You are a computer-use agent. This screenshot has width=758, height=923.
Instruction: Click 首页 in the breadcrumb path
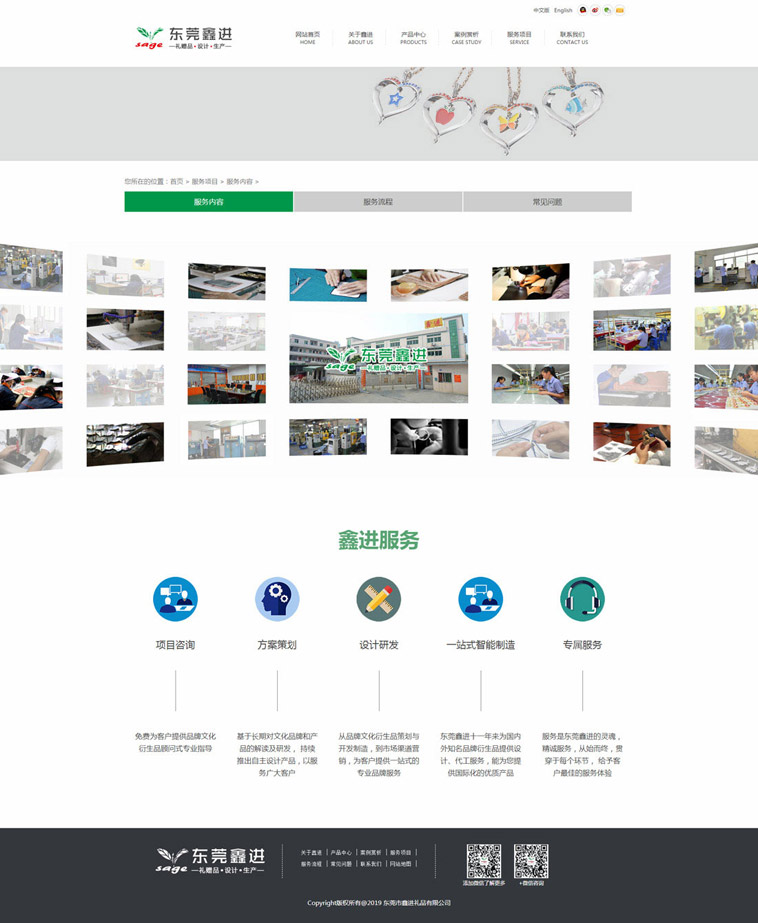click(177, 182)
